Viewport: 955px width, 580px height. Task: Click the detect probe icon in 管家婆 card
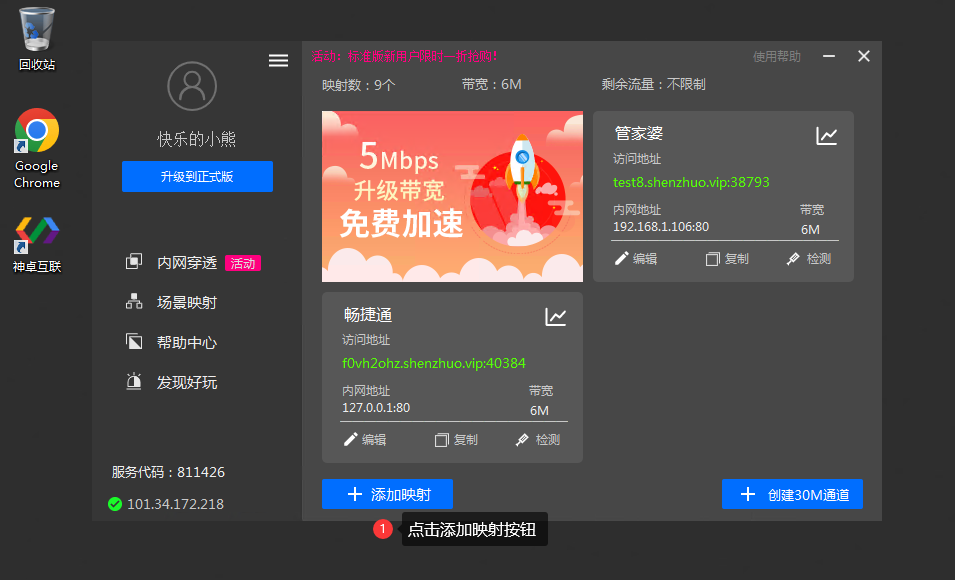793,259
